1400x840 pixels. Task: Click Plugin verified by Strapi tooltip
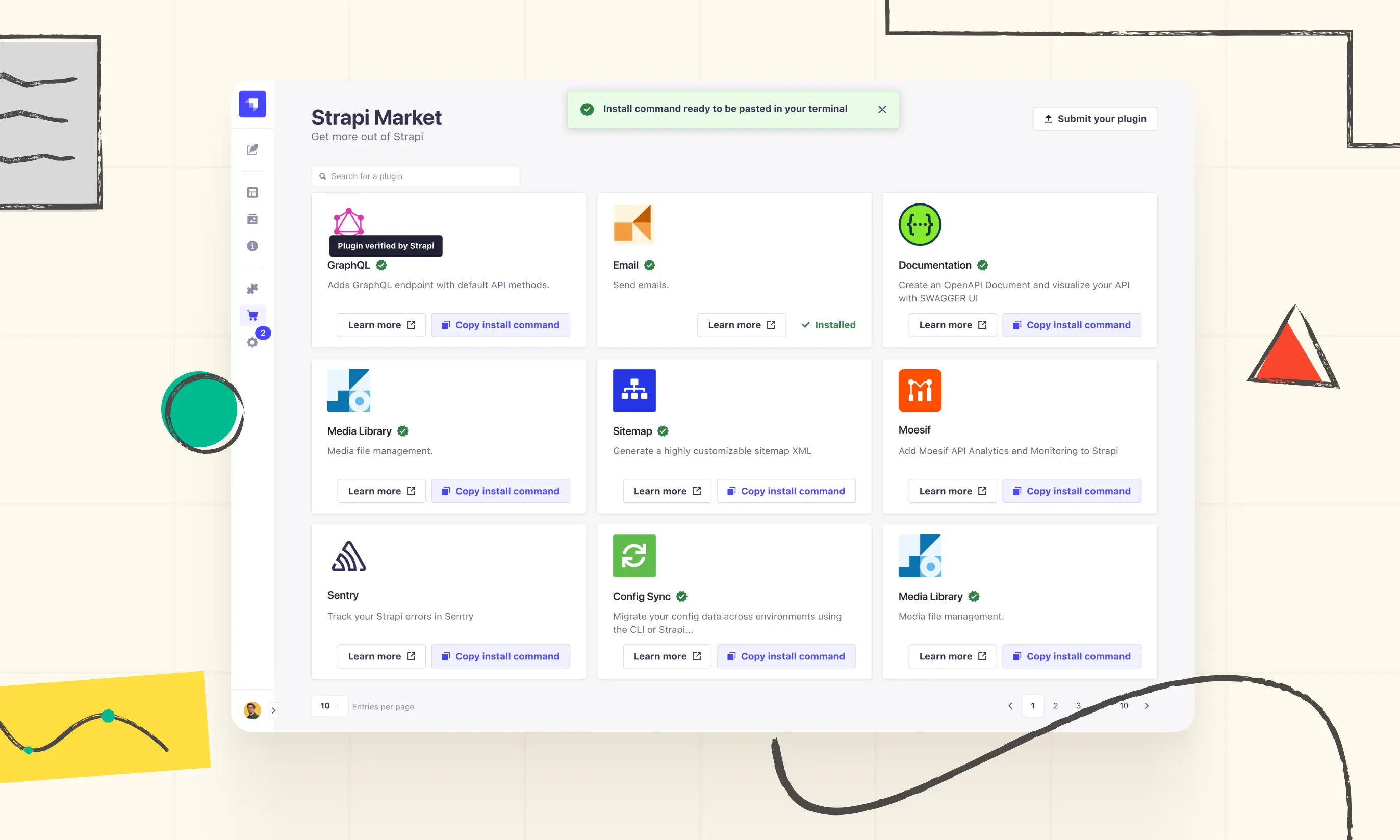point(386,246)
